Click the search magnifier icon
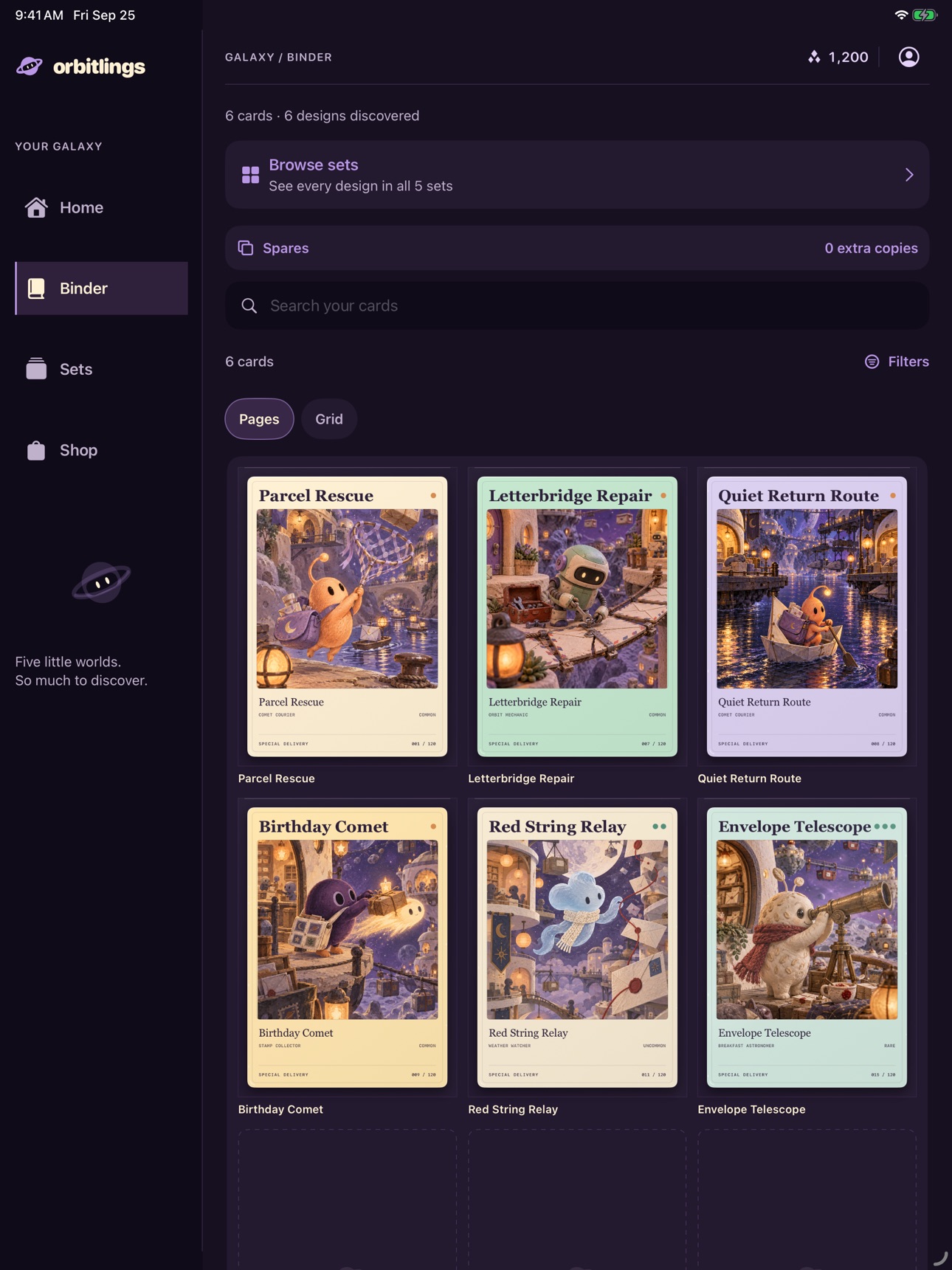Image resolution: width=952 pixels, height=1270 pixels. [x=249, y=306]
